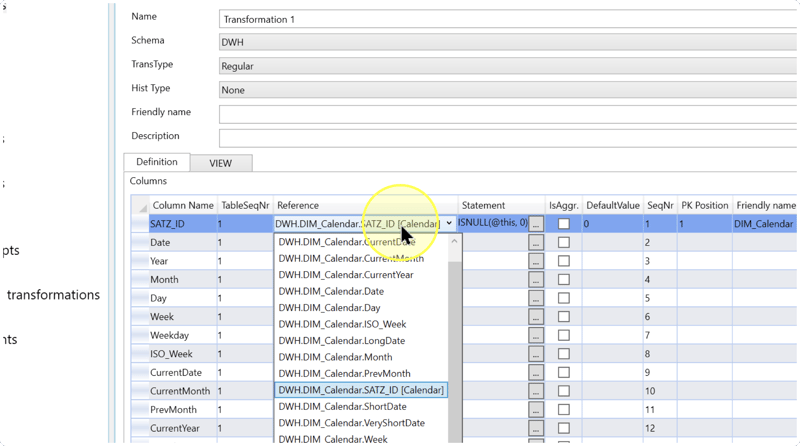The height and width of the screenshot is (446, 800).
Task: Open statement editor button in CurrentDate row
Action: point(536,373)
